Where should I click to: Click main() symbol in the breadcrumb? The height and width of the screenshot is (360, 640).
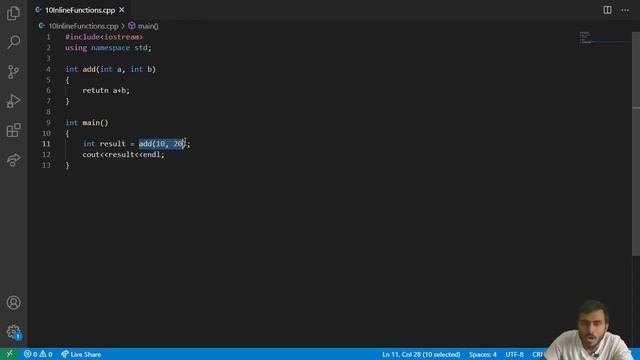pyautogui.click(x=147, y=26)
